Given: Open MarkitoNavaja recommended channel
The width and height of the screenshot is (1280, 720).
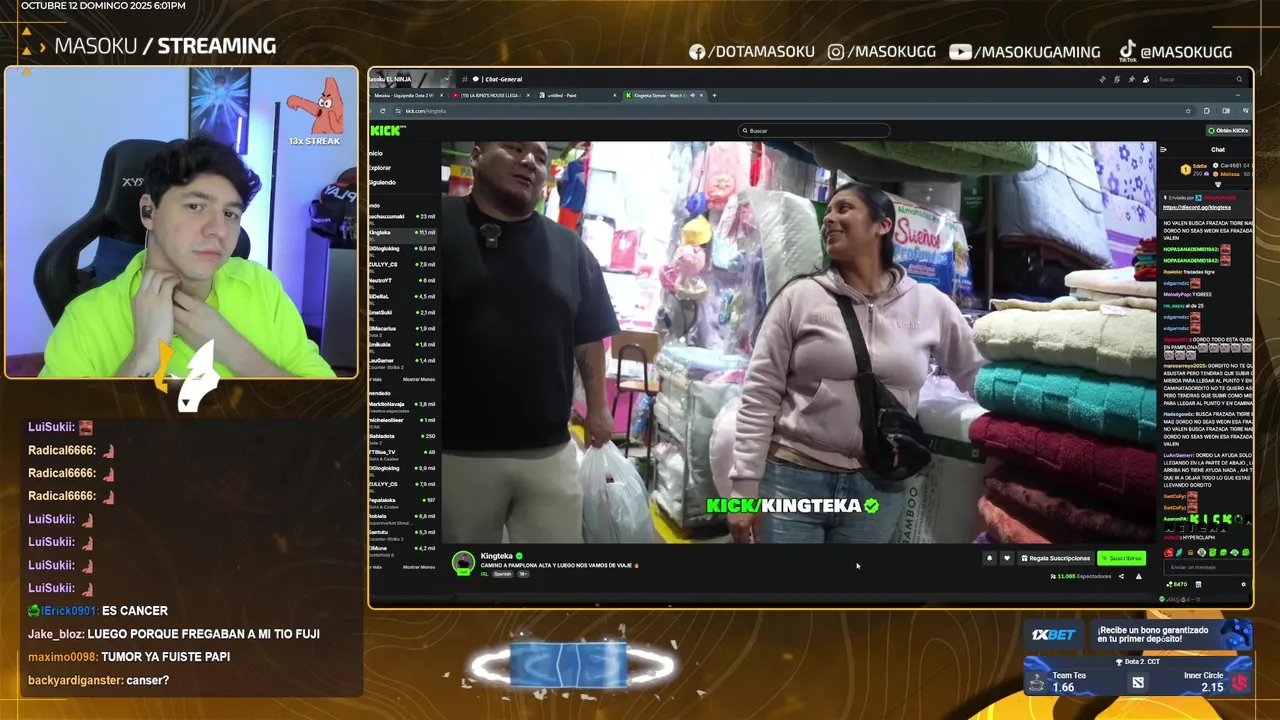Looking at the screenshot, I should [x=402, y=407].
